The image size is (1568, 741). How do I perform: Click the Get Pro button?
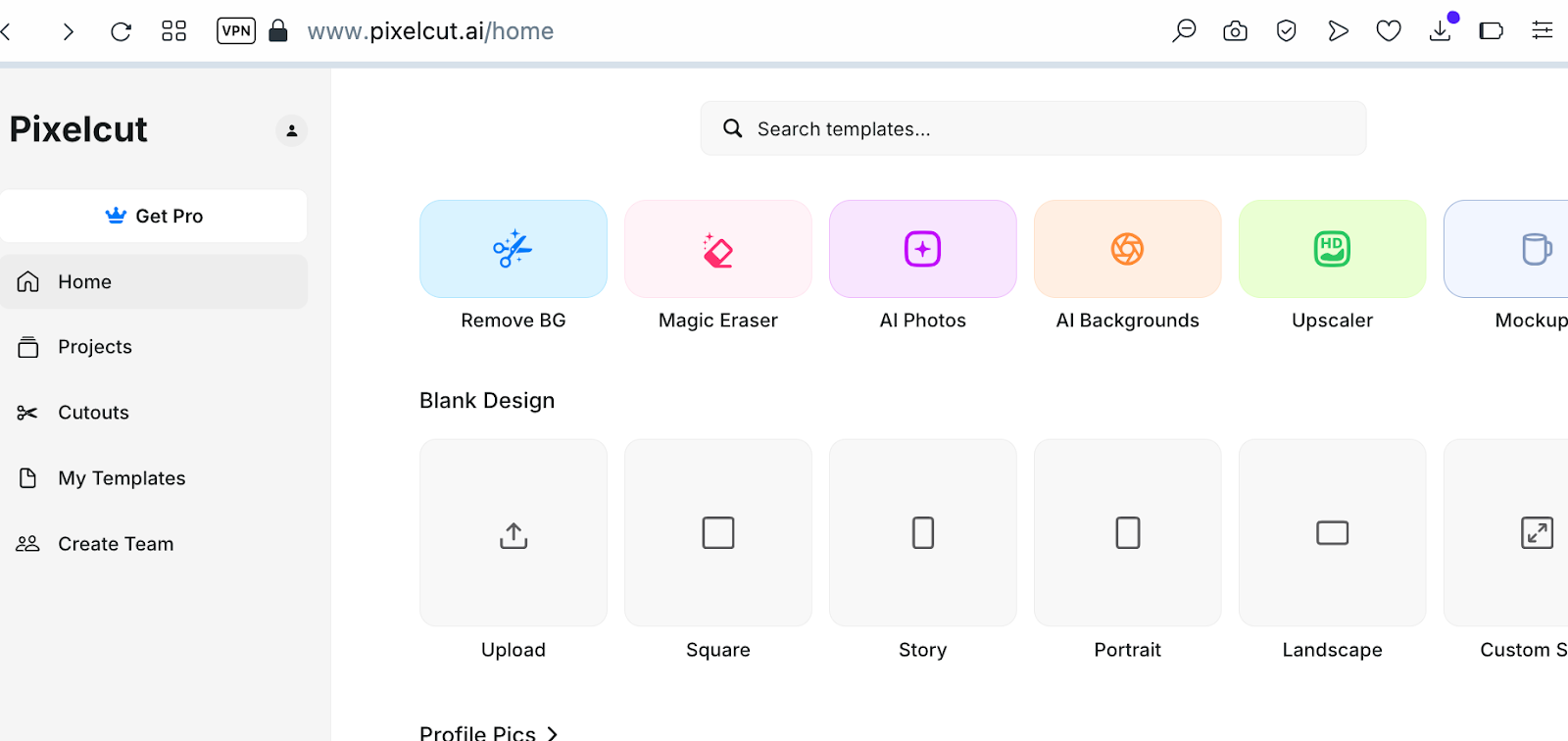coord(154,216)
